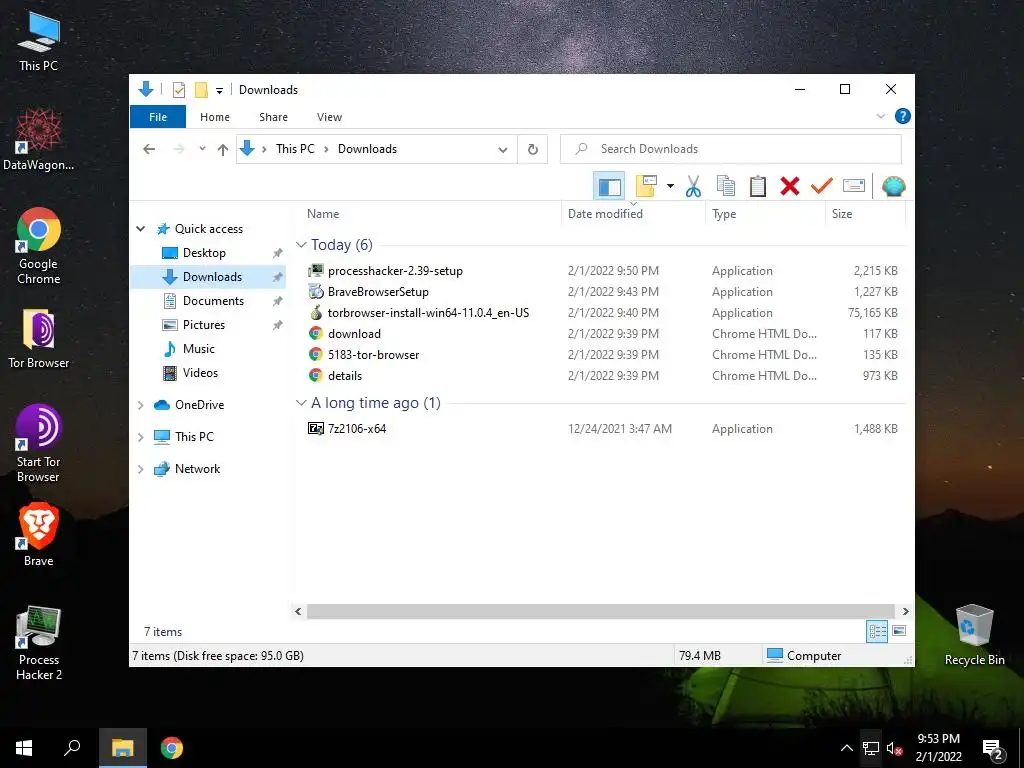Click the Copy icon in the toolbar
1024x768 pixels.
point(726,186)
